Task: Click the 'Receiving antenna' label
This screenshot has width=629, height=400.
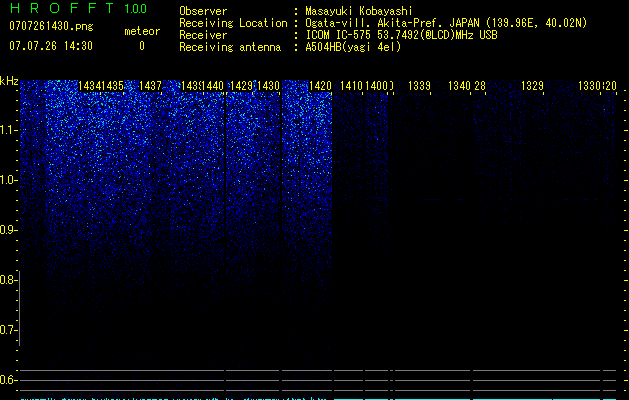Action: 230,47
